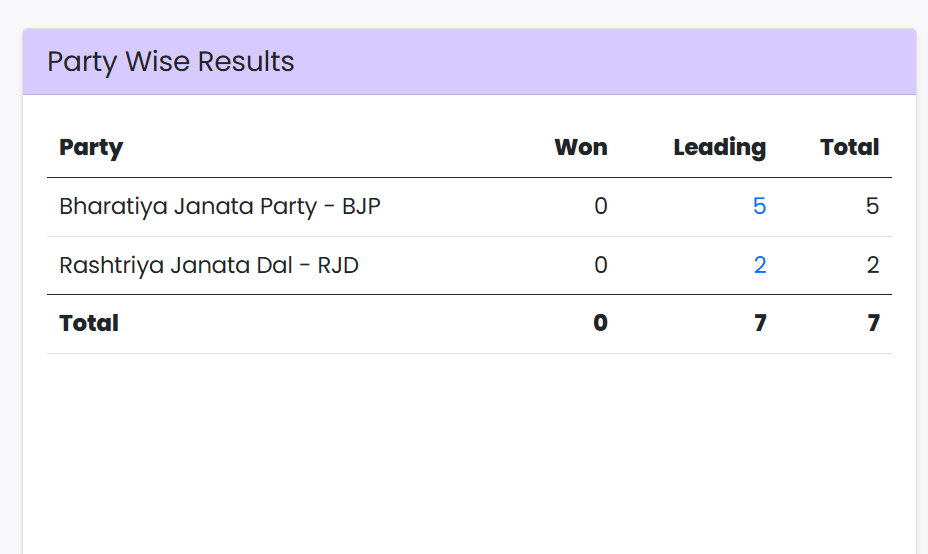Click the Won value in Total row

(600, 323)
